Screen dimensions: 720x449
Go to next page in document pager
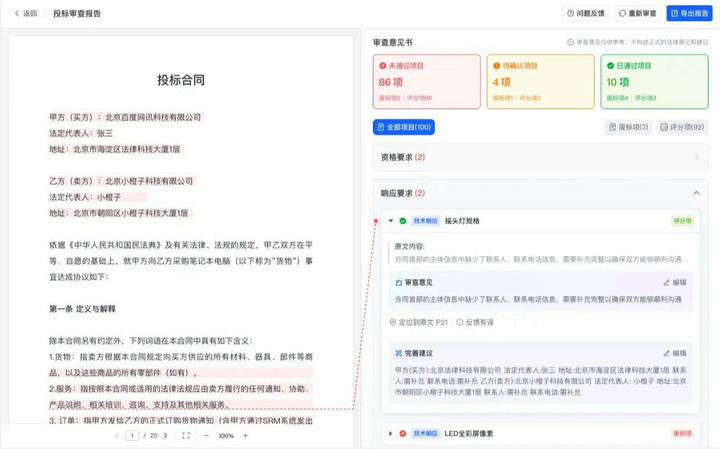[165, 435]
